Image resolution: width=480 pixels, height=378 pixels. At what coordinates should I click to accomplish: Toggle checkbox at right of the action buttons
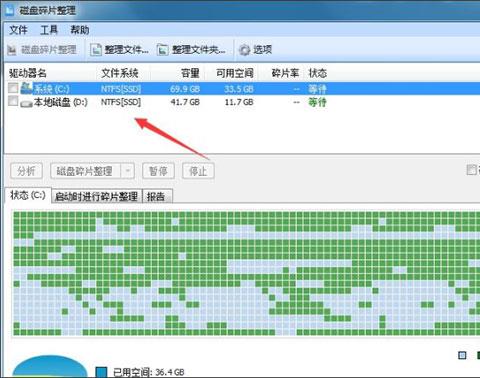(x=472, y=170)
